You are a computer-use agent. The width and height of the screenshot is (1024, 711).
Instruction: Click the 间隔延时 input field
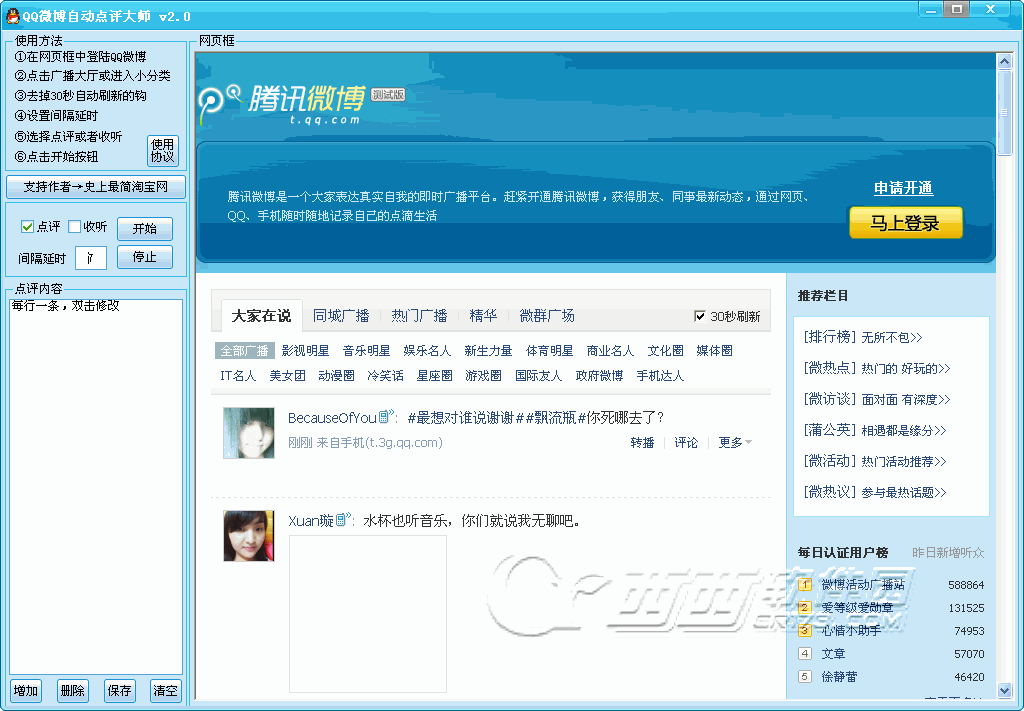(x=91, y=258)
